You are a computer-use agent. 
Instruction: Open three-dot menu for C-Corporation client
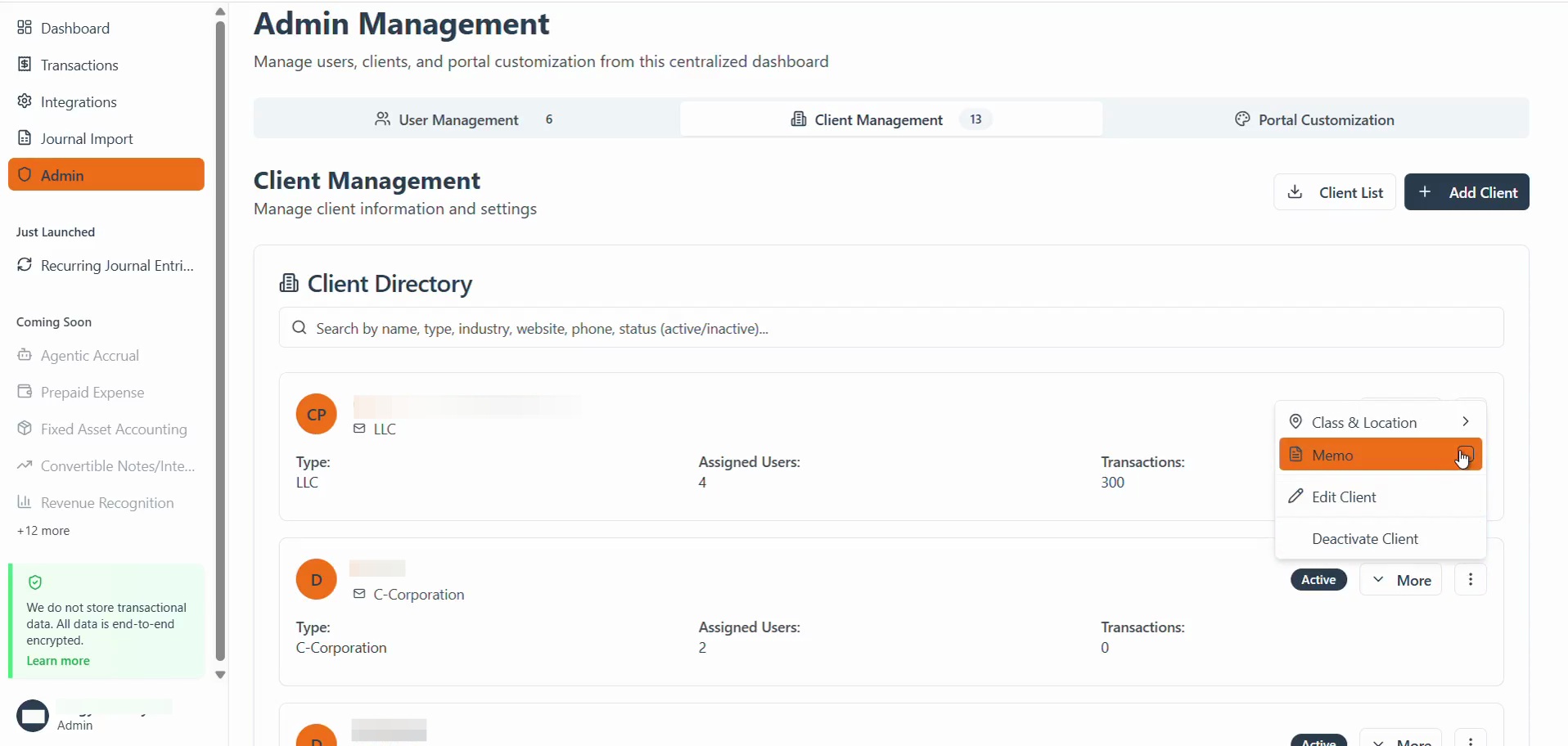[1471, 579]
